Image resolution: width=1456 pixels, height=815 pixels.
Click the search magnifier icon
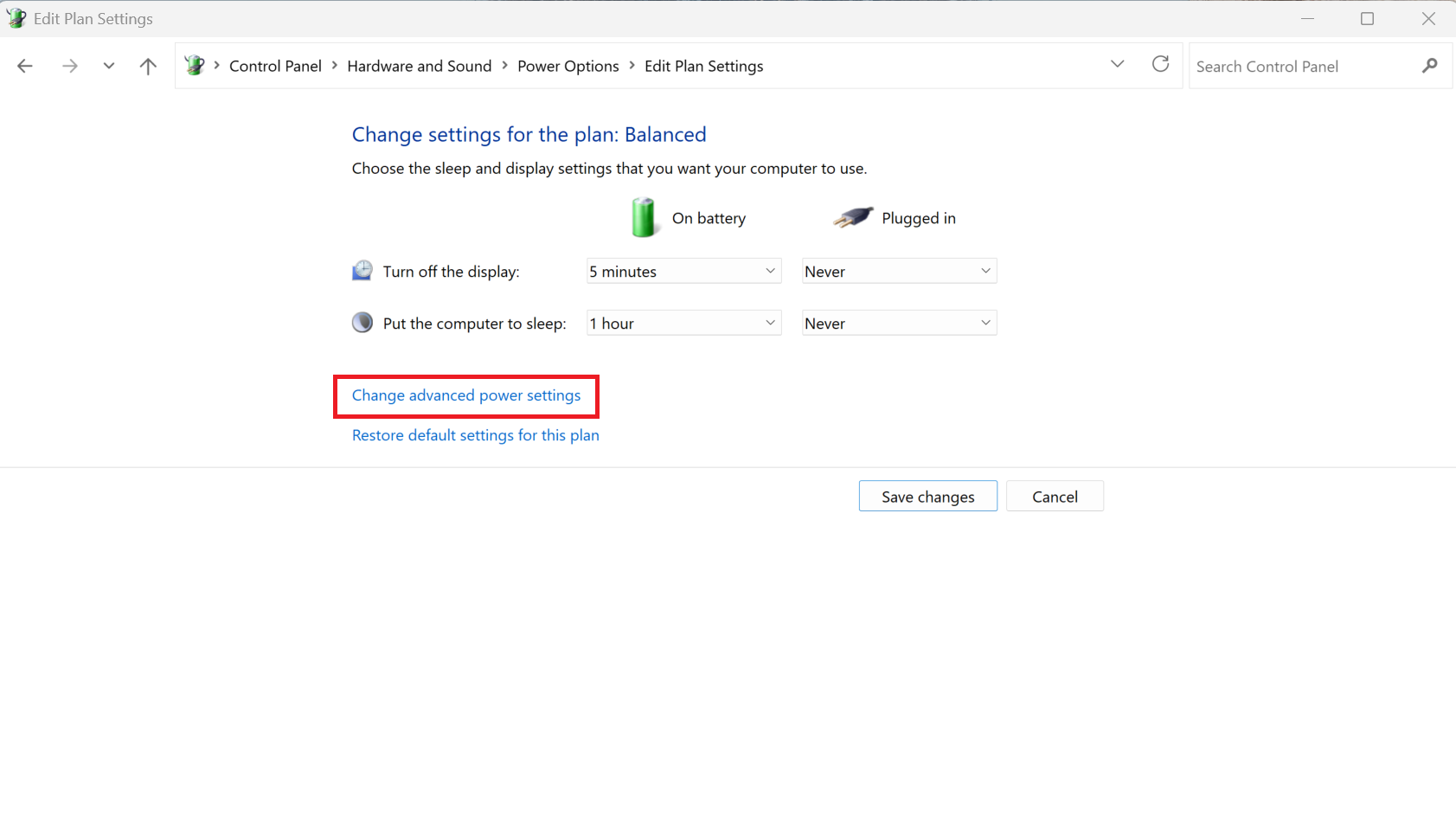1431,66
